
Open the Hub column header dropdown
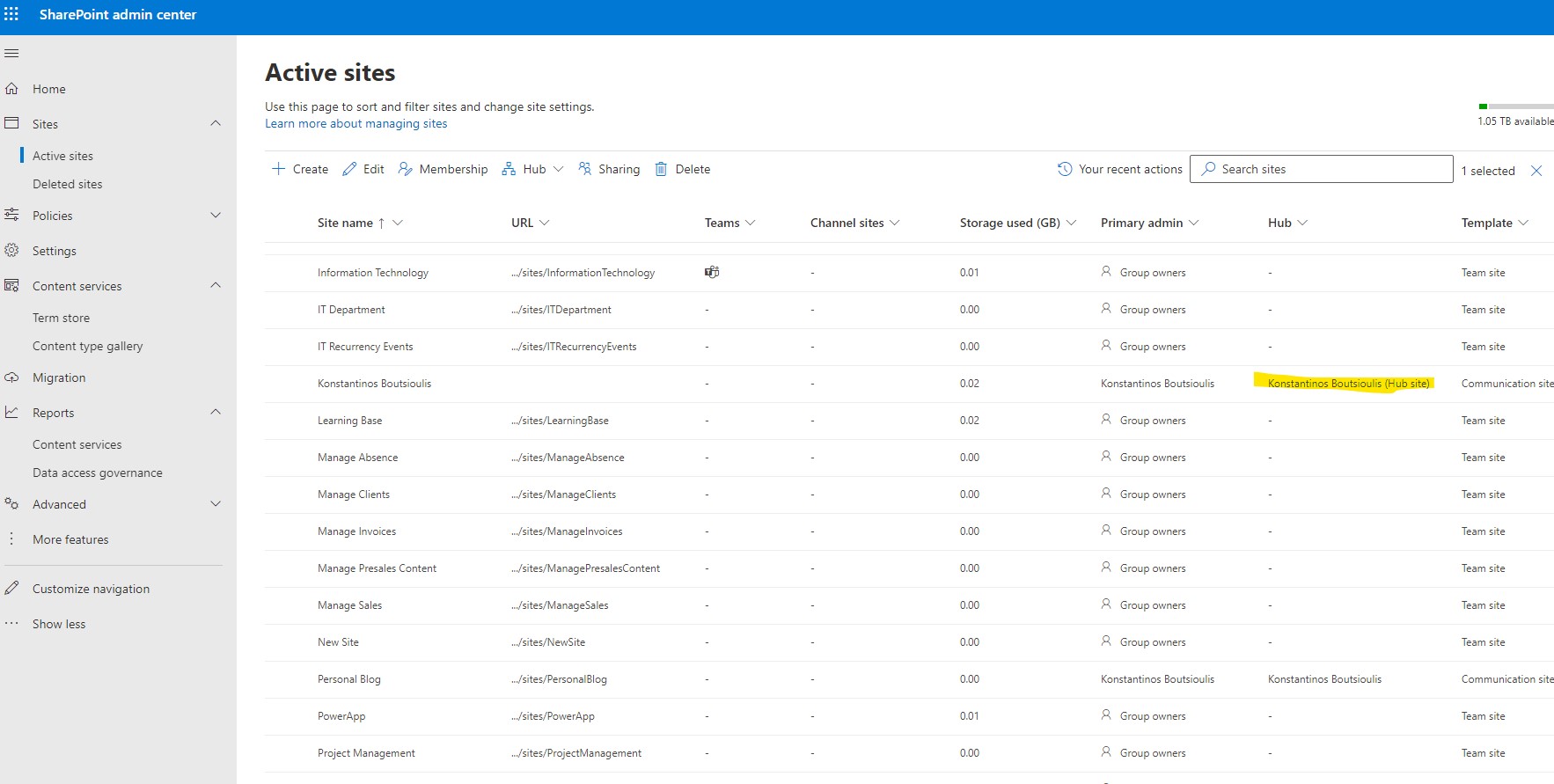pos(1302,223)
